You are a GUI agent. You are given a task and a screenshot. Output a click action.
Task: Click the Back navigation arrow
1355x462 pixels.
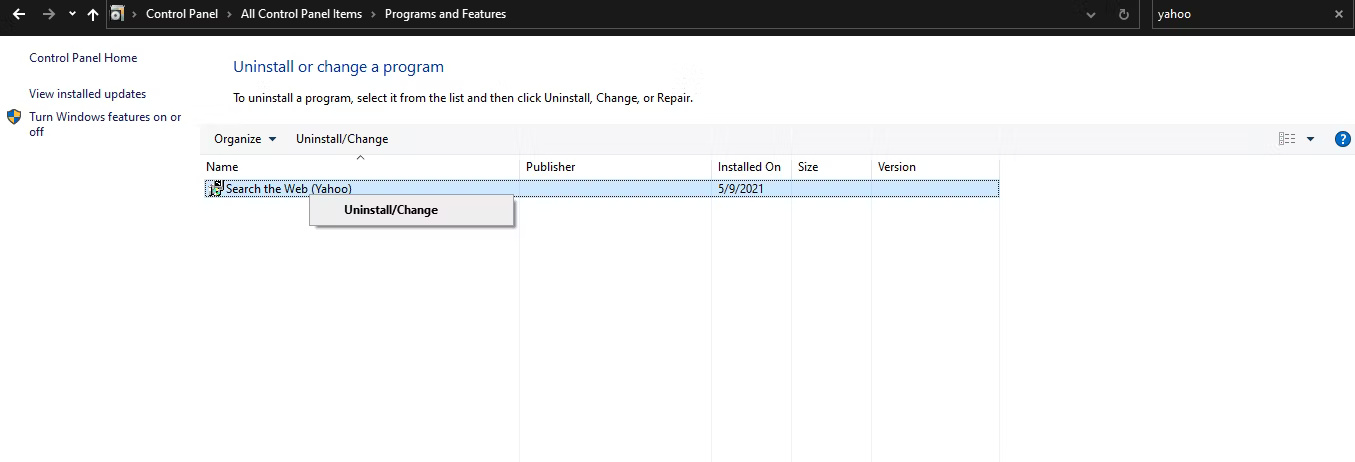pyautogui.click(x=18, y=15)
